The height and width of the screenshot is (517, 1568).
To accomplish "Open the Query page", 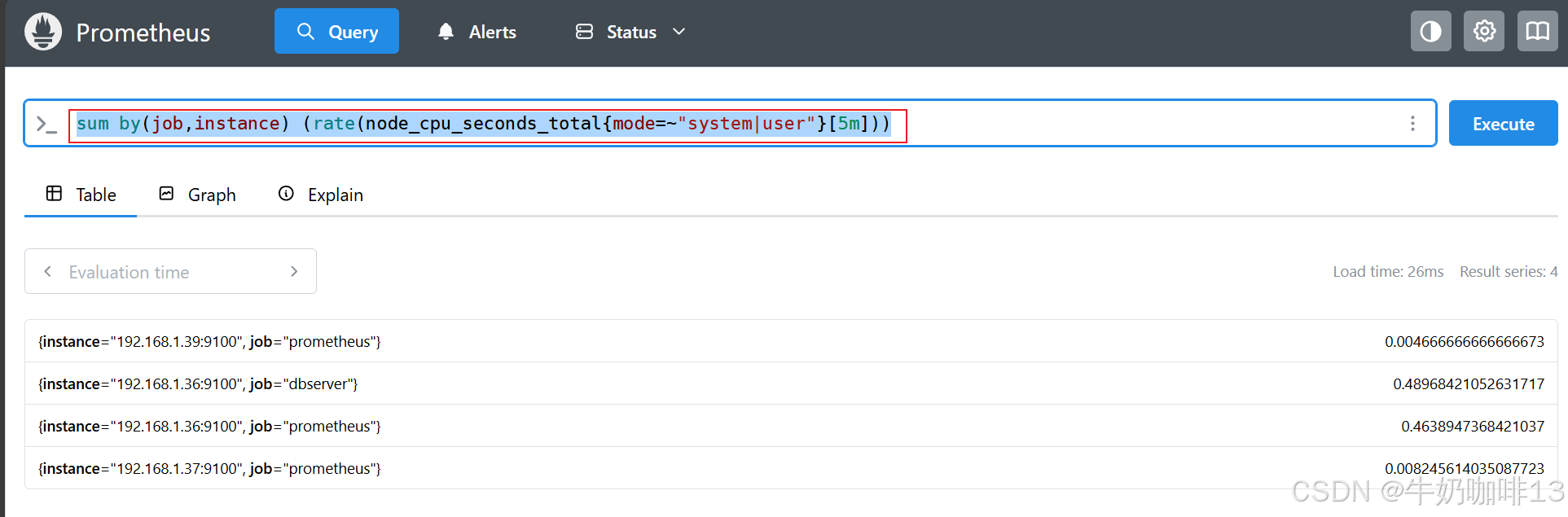I will [336, 31].
